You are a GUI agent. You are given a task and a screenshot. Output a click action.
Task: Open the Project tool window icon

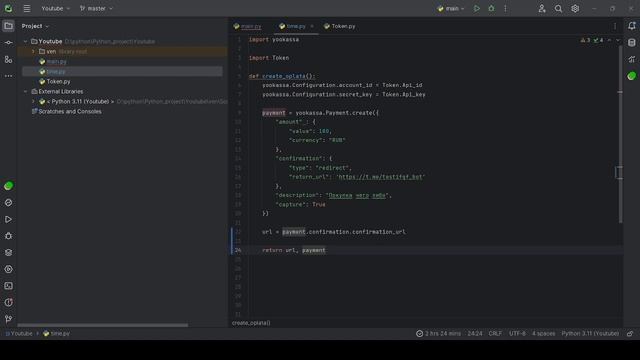point(8,26)
